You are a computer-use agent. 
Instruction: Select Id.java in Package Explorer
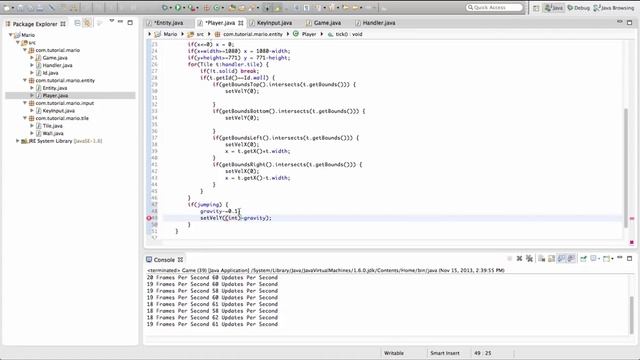[50, 73]
